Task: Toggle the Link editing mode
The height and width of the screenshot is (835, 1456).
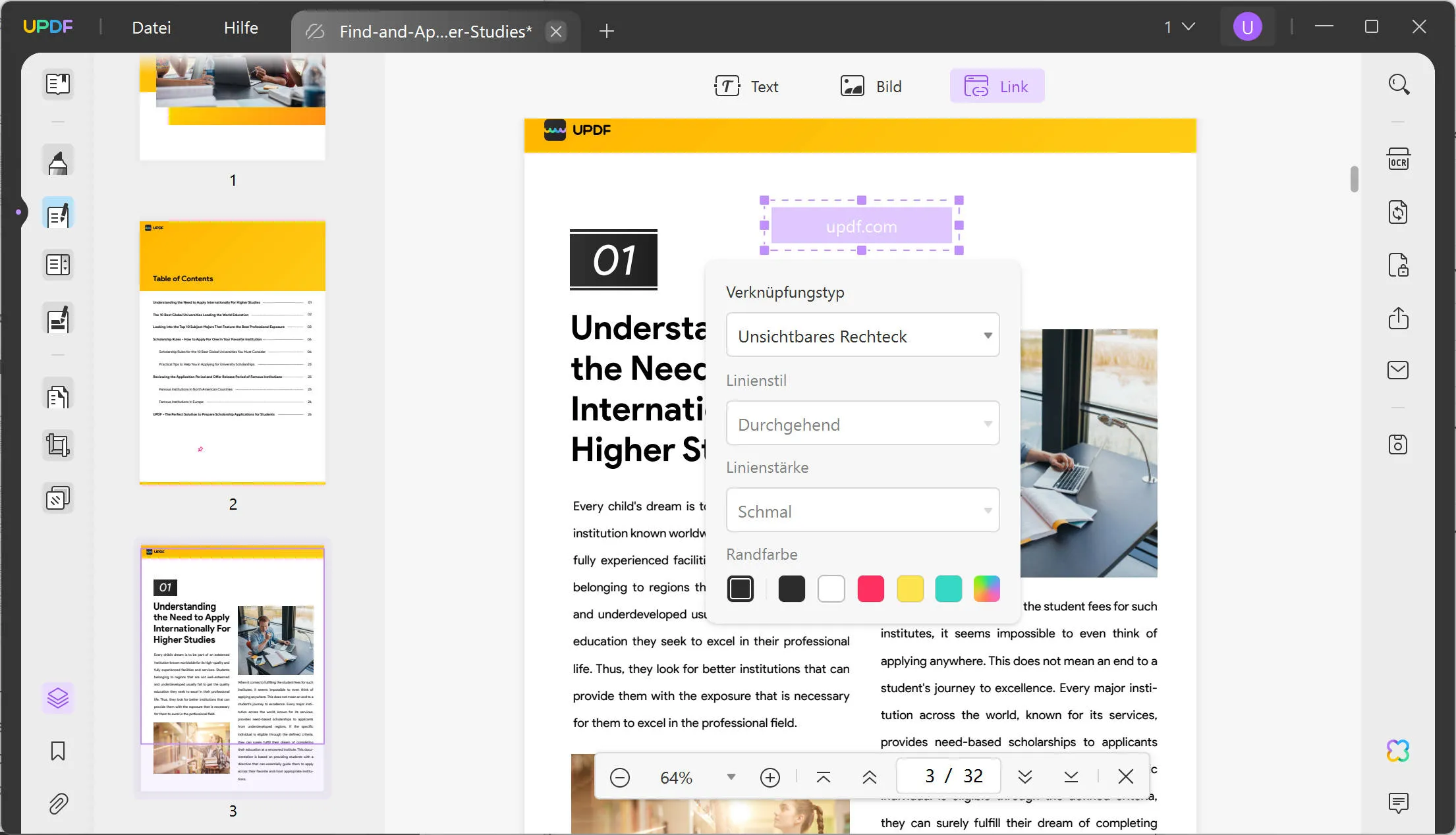Action: point(997,86)
